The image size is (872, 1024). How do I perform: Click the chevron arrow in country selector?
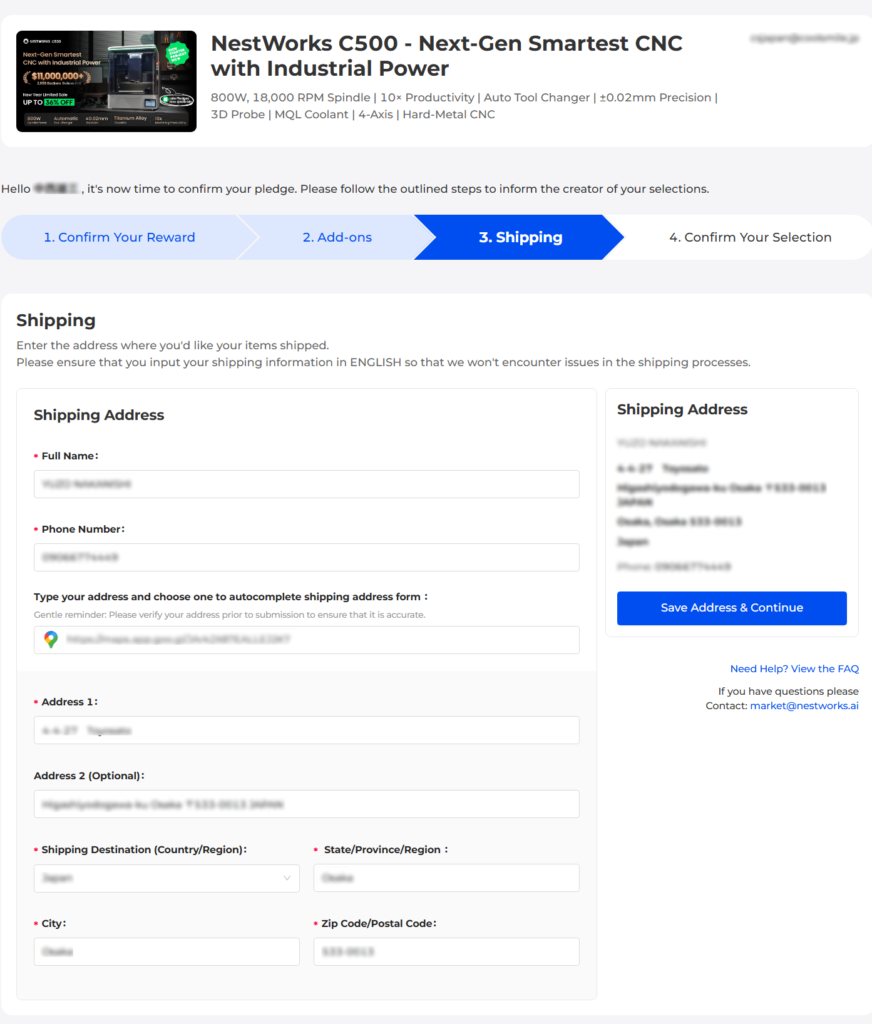click(x=287, y=878)
